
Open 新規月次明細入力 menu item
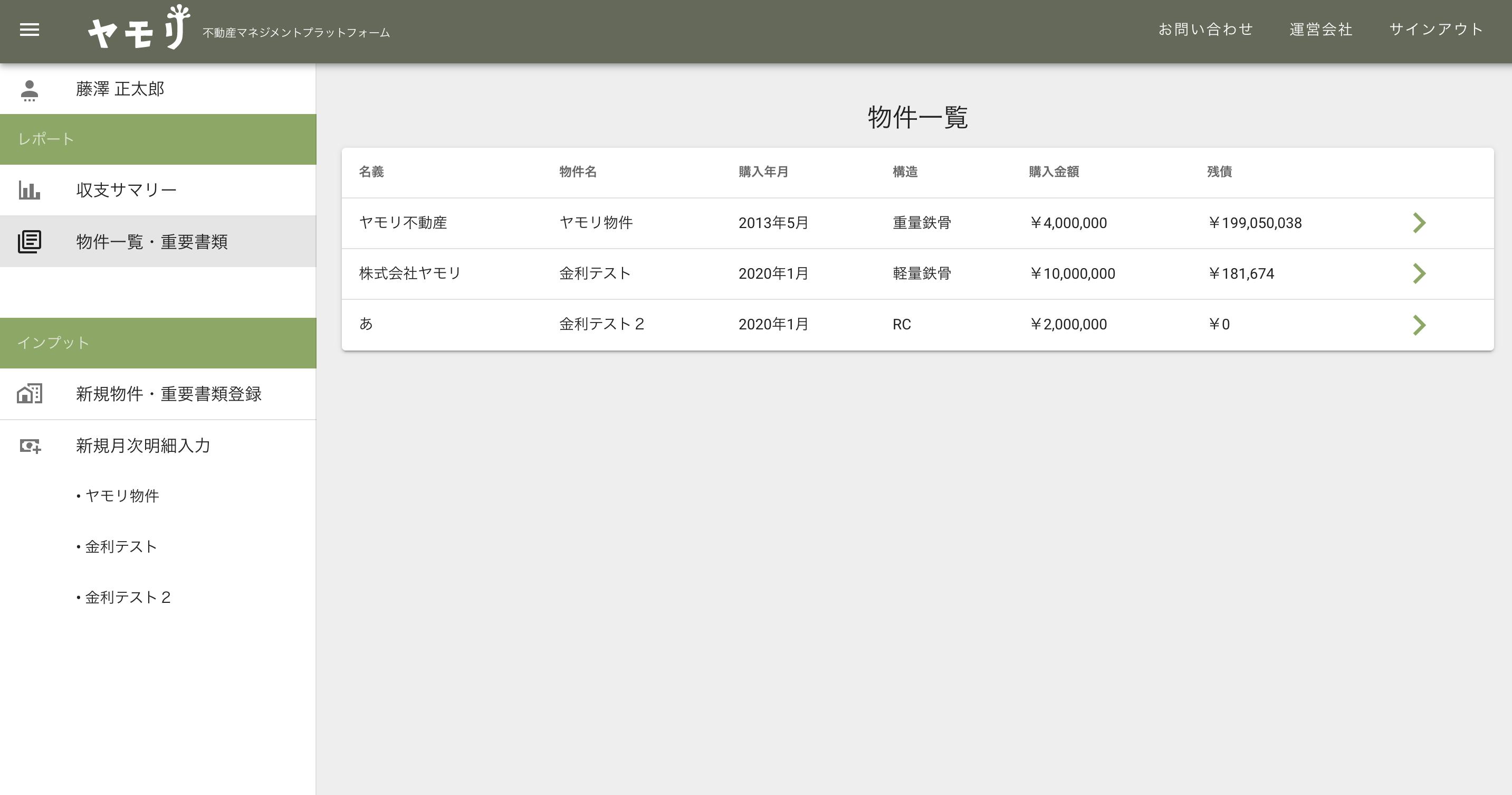[x=158, y=446]
